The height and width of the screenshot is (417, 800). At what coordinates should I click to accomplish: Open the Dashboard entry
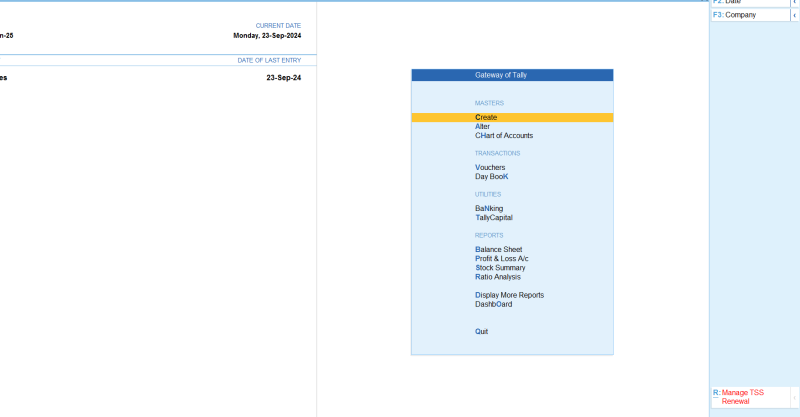point(493,304)
